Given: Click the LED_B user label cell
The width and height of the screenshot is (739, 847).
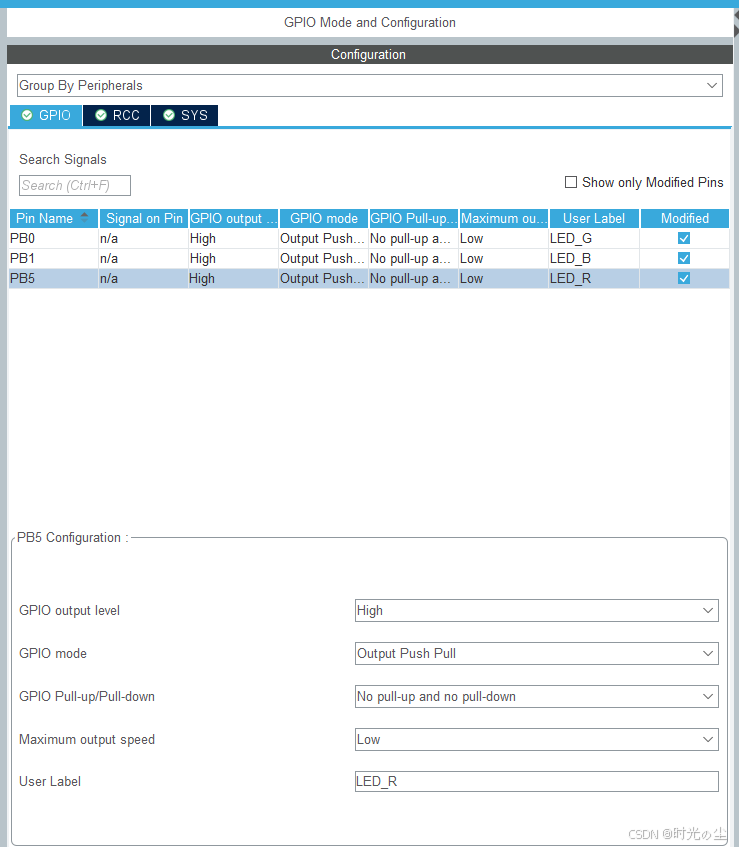Looking at the screenshot, I should click(594, 258).
